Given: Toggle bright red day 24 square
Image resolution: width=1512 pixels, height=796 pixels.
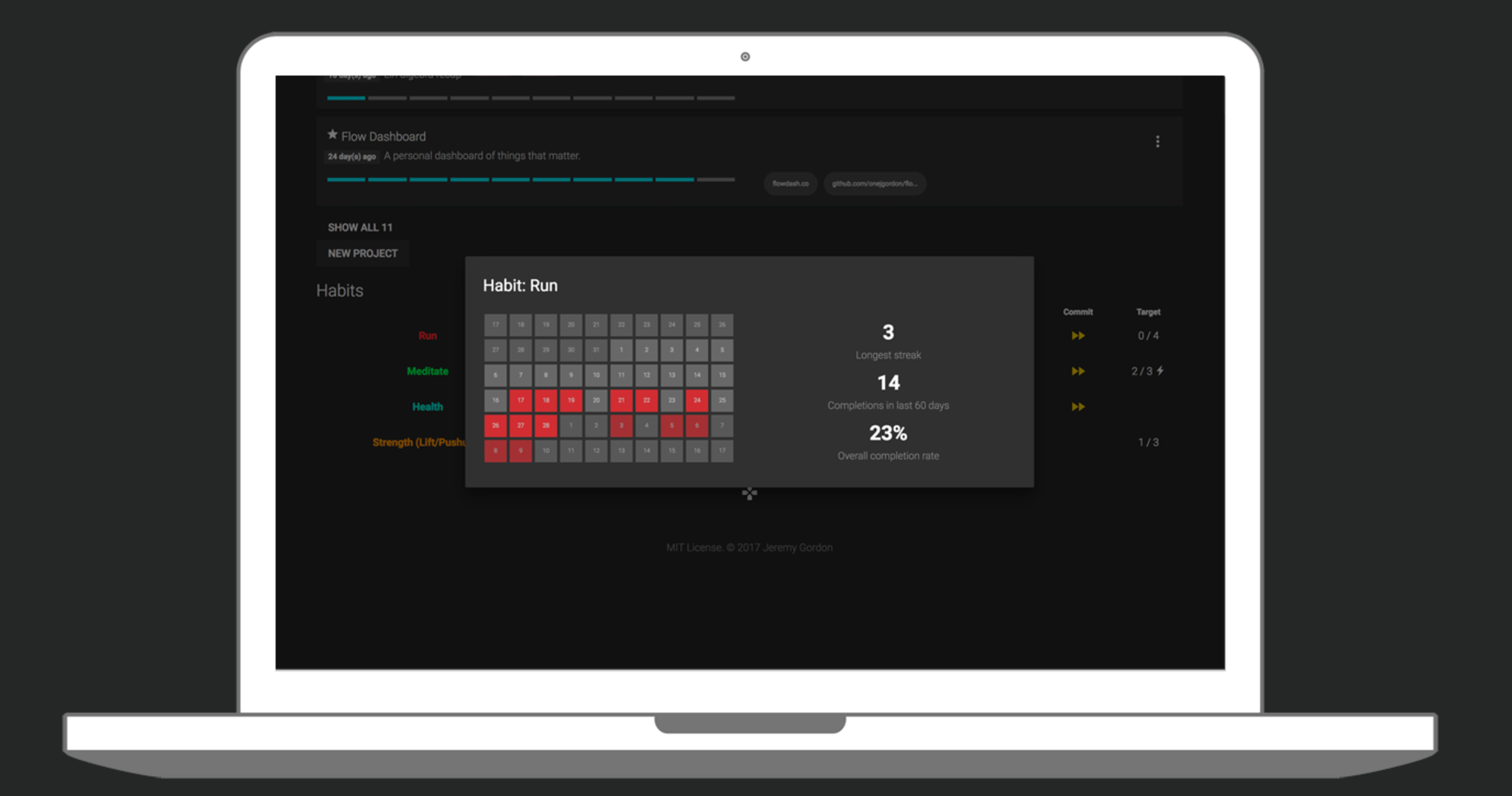Looking at the screenshot, I should 697,400.
